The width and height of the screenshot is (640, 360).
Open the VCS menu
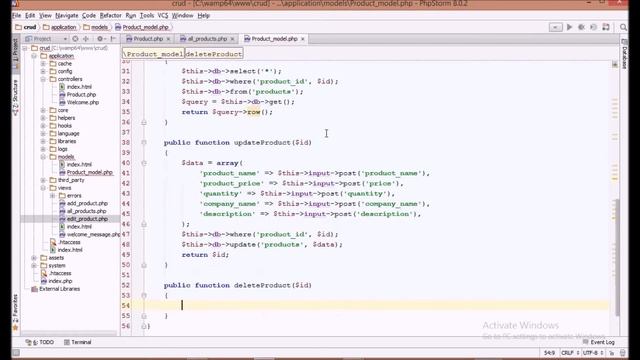pyautogui.click(x=162, y=16)
